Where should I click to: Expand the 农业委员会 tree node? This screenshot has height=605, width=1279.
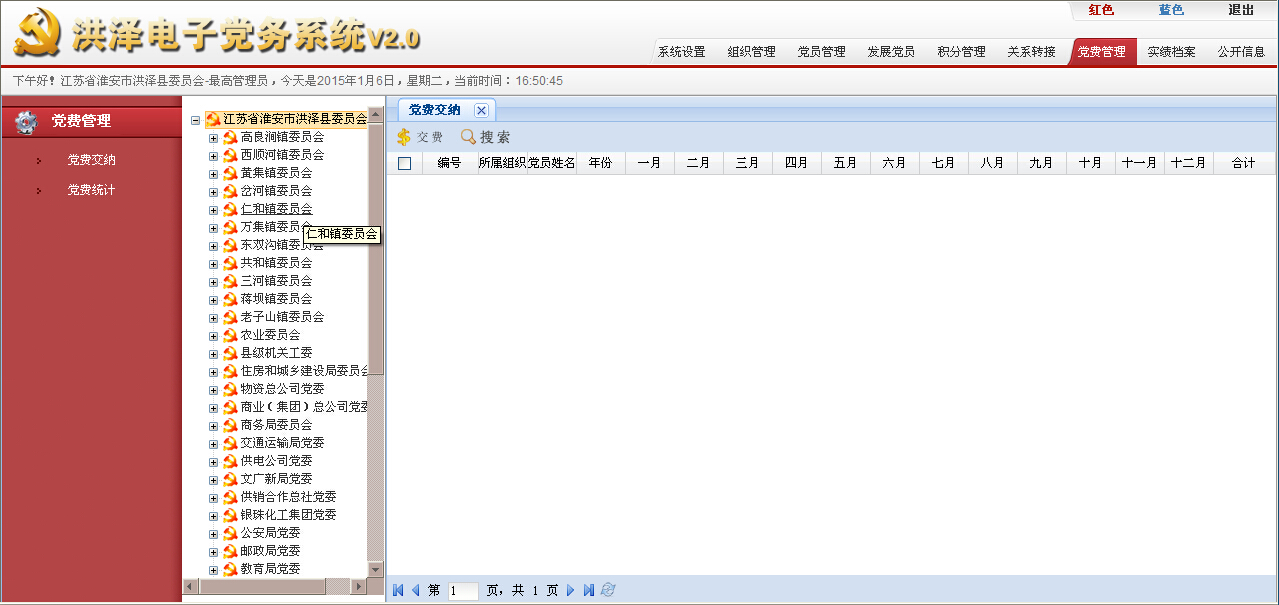click(213, 335)
